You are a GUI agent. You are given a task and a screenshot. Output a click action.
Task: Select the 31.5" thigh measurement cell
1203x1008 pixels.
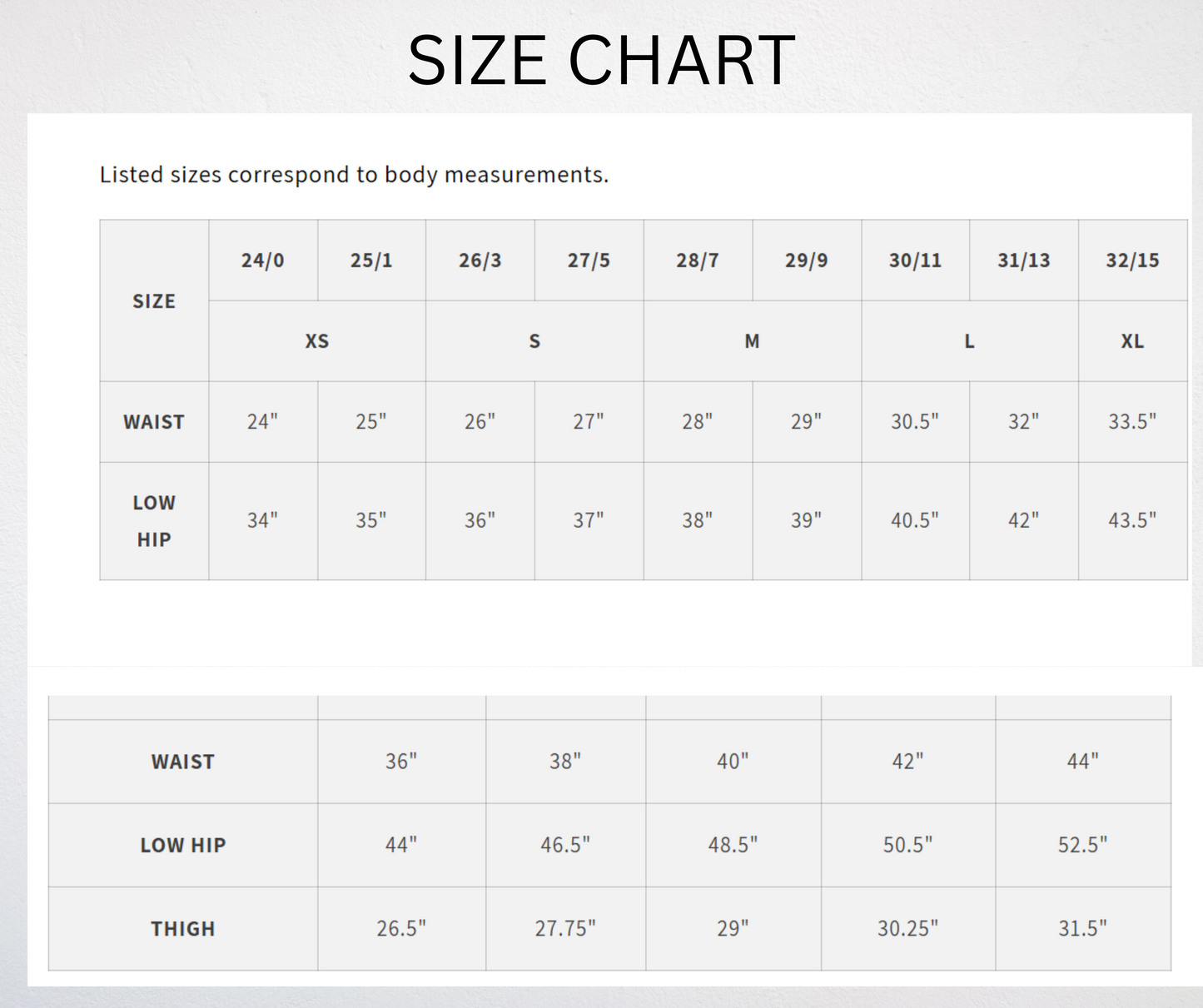point(1082,929)
